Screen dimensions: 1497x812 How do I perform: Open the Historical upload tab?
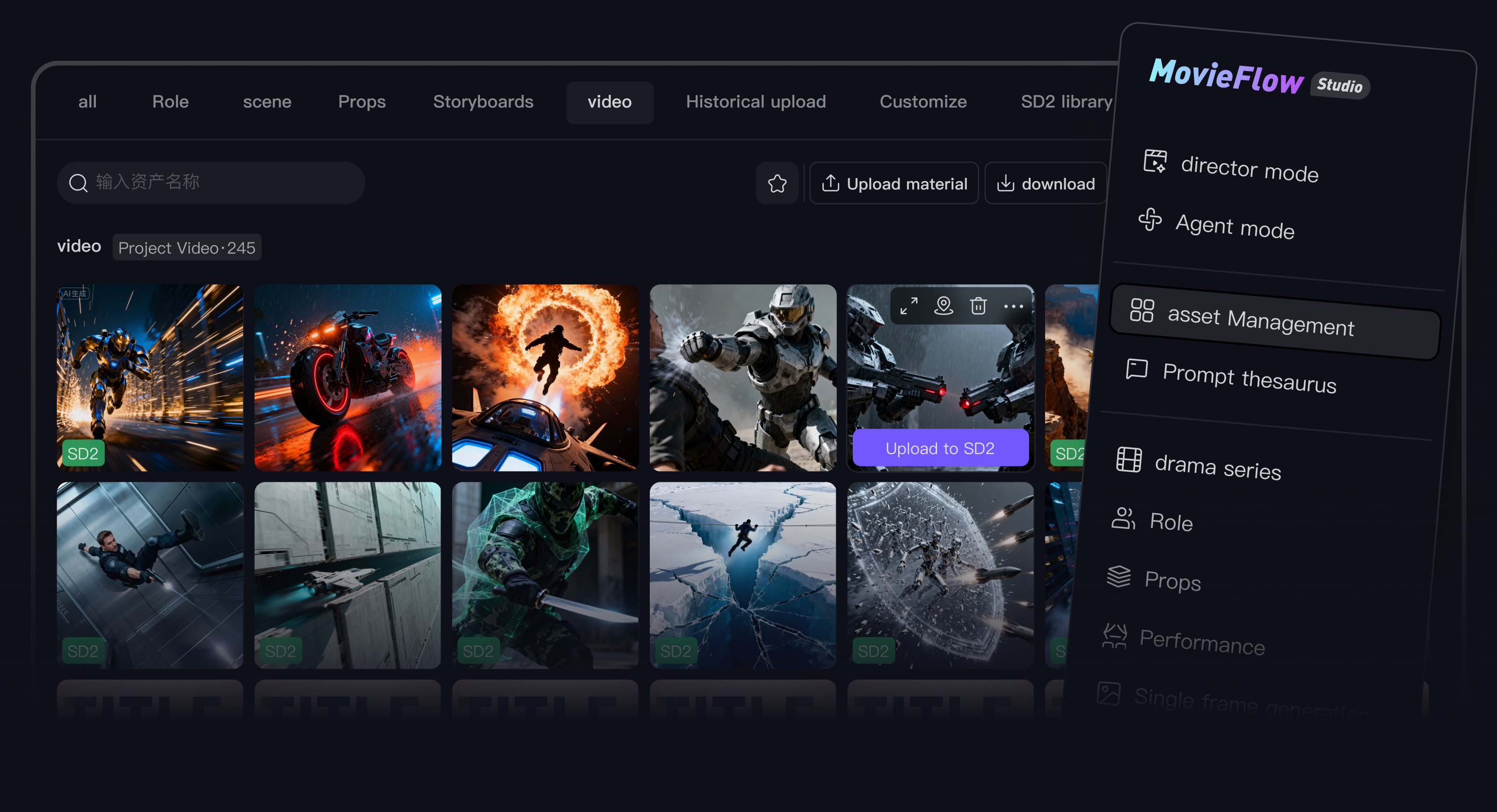(x=756, y=102)
